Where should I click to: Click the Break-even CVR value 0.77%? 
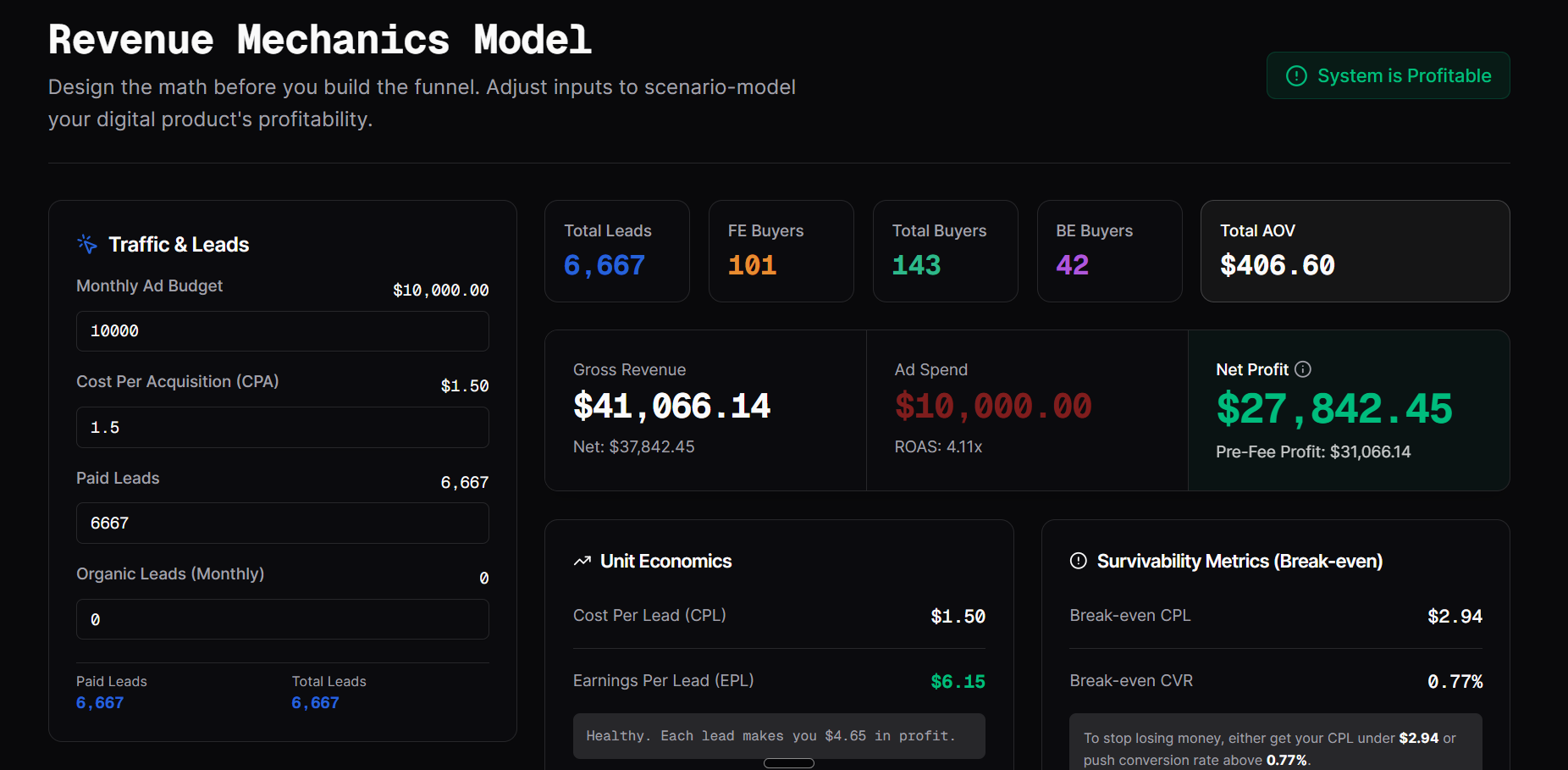click(1455, 682)
